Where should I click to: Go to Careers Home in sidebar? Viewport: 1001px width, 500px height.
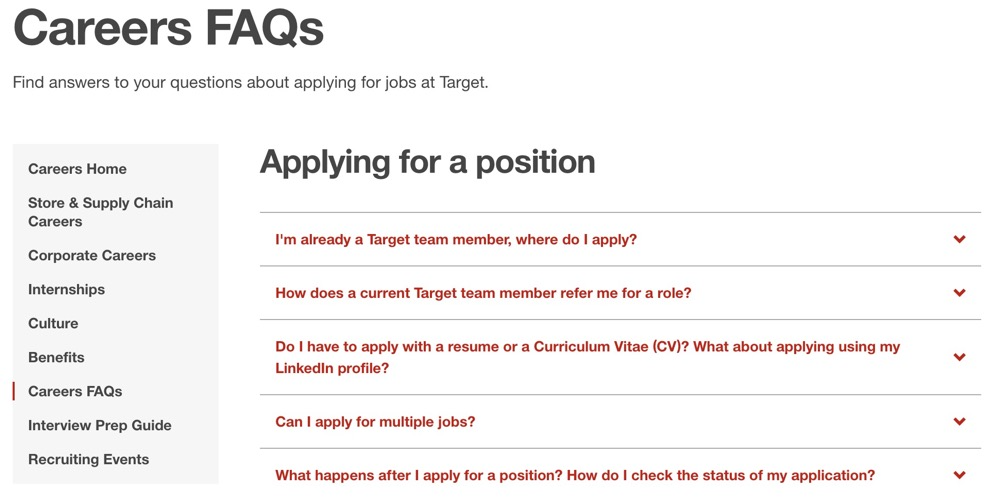[x=77, y=169]
